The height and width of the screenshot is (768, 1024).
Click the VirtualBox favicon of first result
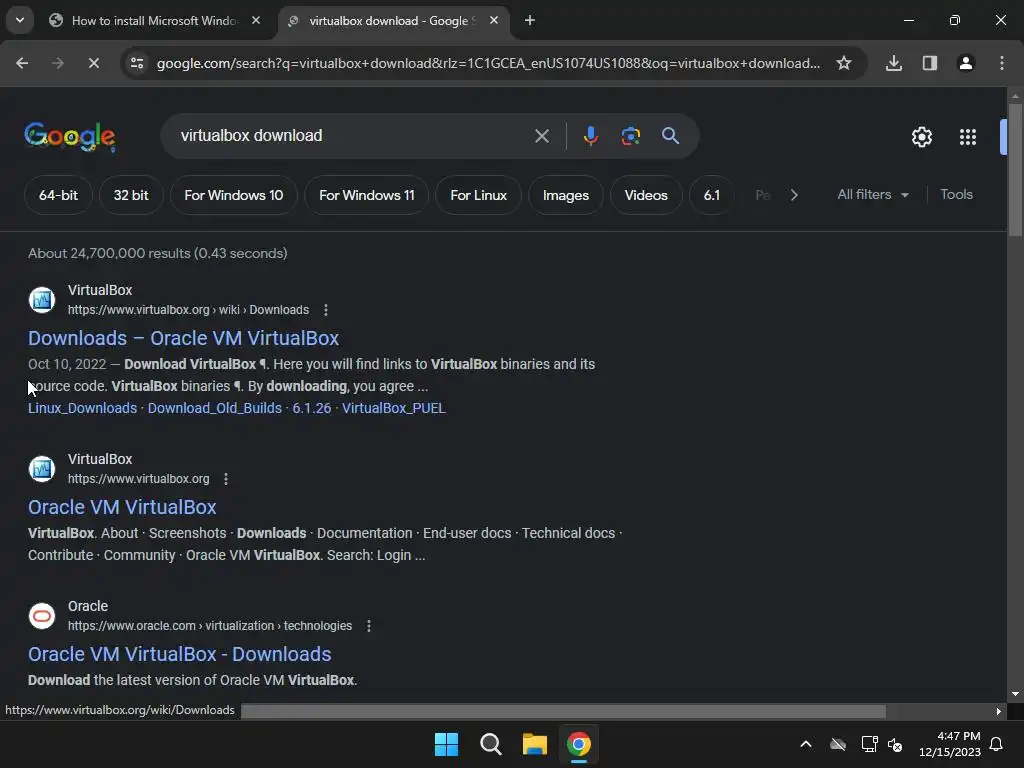[x=42, y=300]
